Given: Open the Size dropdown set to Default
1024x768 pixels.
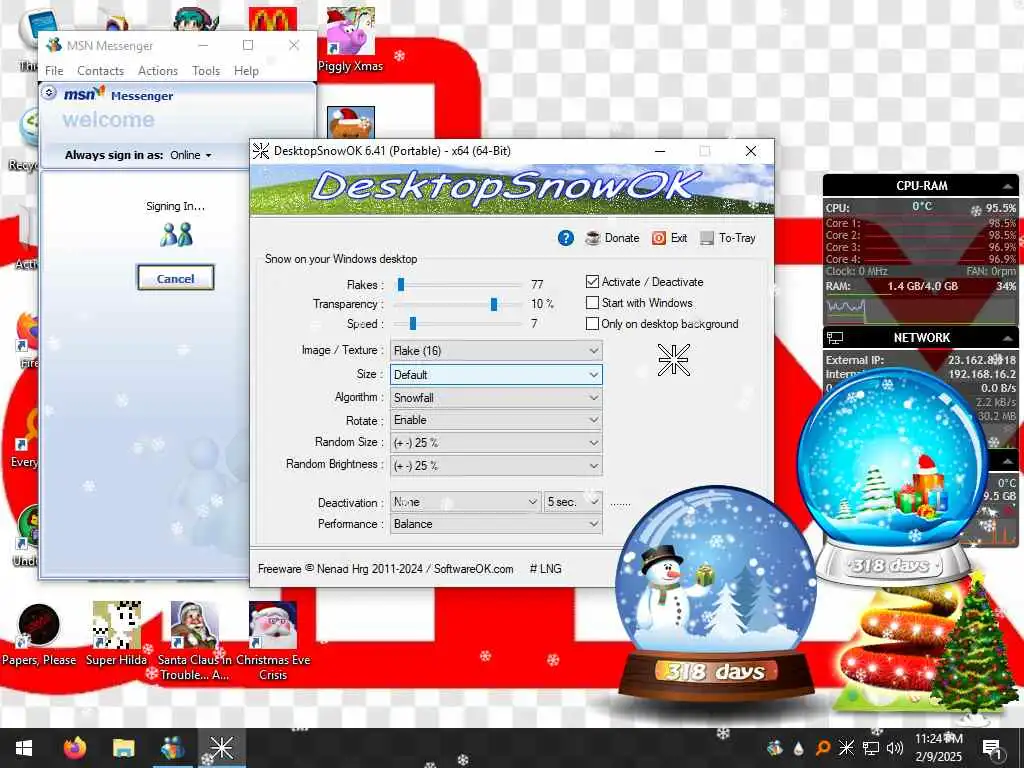Looking at the screenshot, I should 496,375.
